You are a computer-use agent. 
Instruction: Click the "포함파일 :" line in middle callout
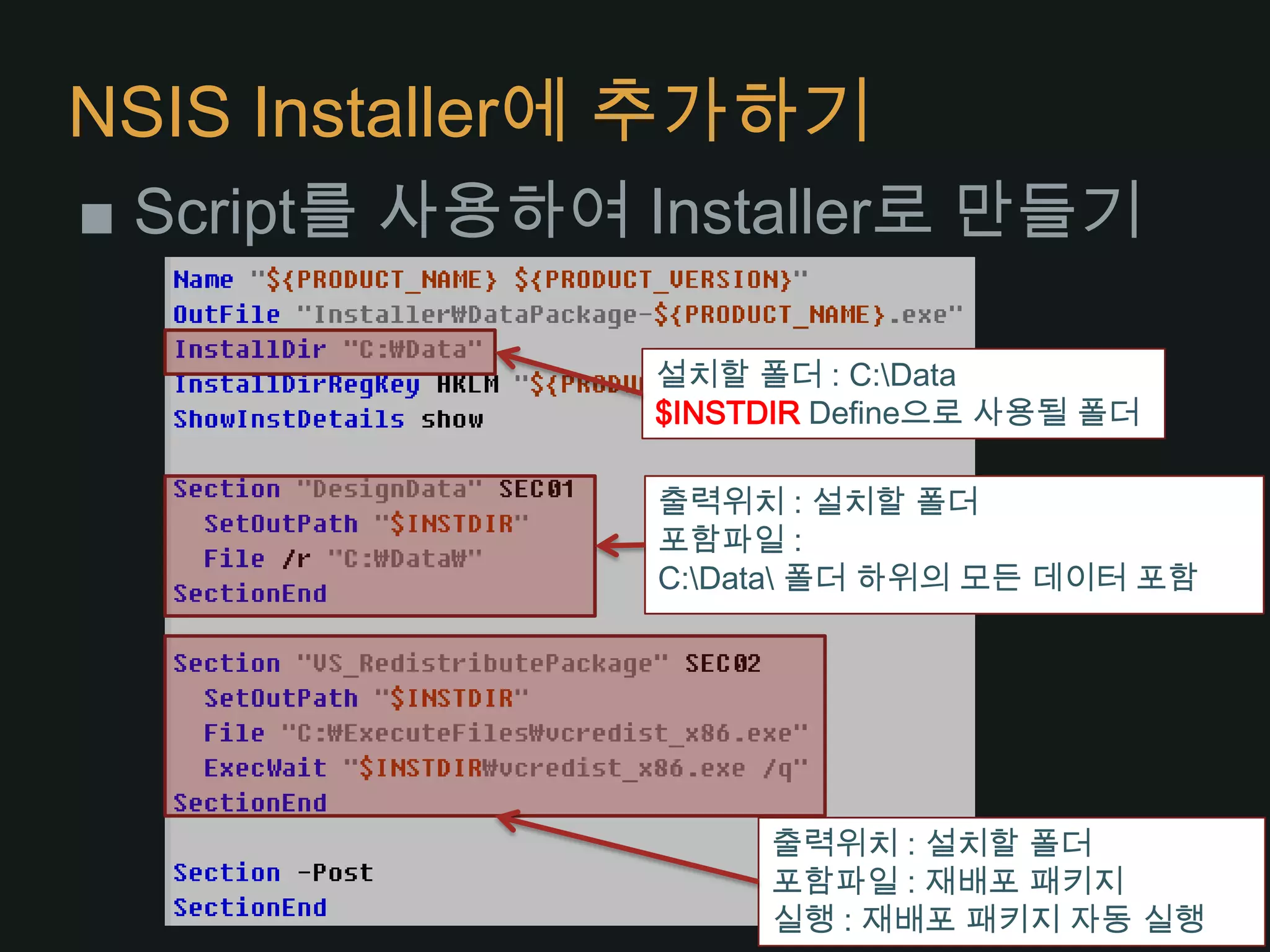click(x=730, y=539)
